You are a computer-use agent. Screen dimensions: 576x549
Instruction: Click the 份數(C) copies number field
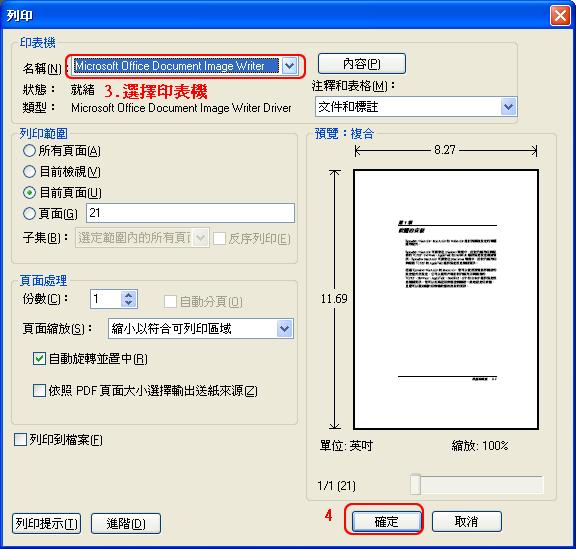coord(106,299)
